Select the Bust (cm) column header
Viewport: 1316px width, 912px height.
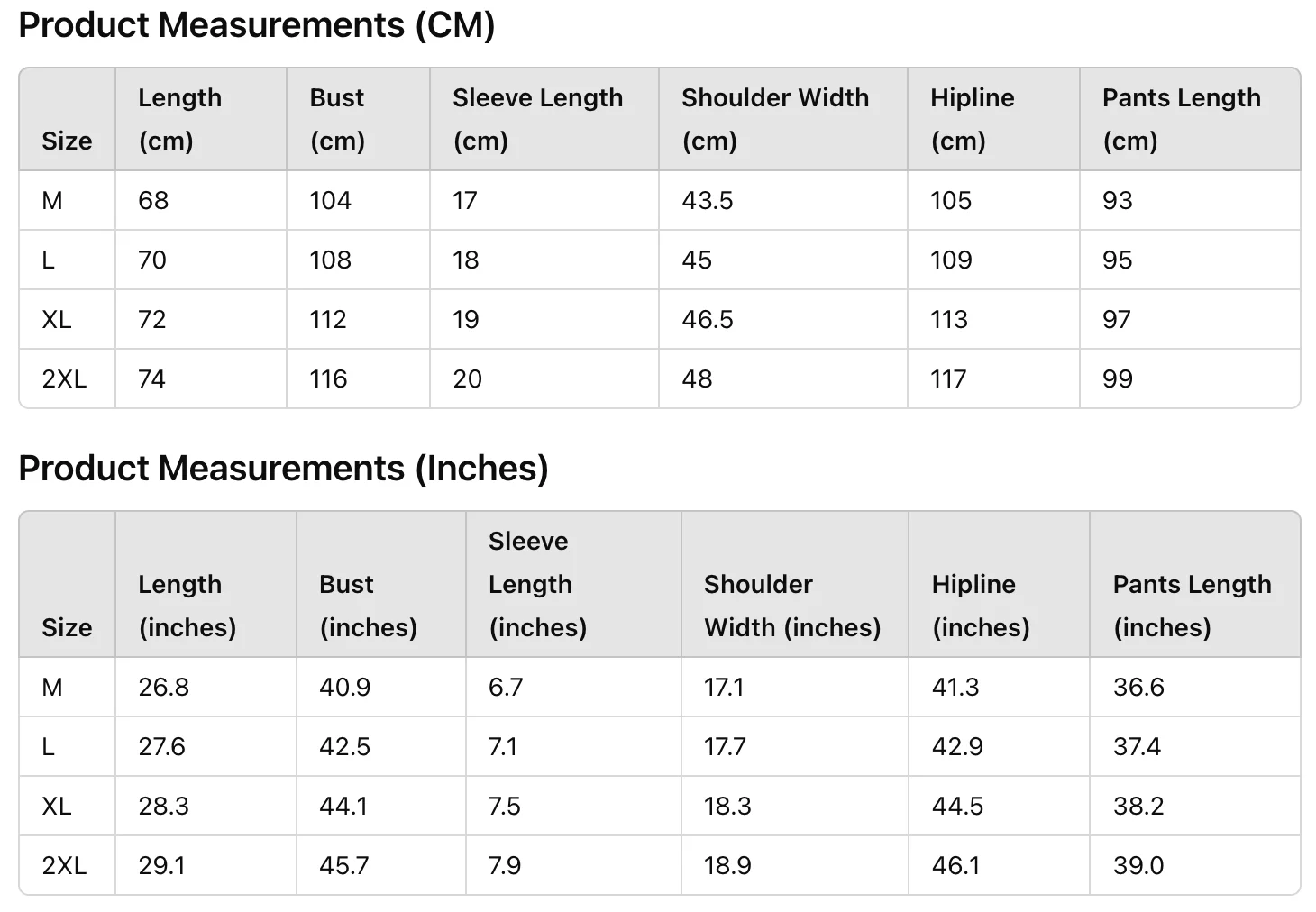click(x=358, y=119)
